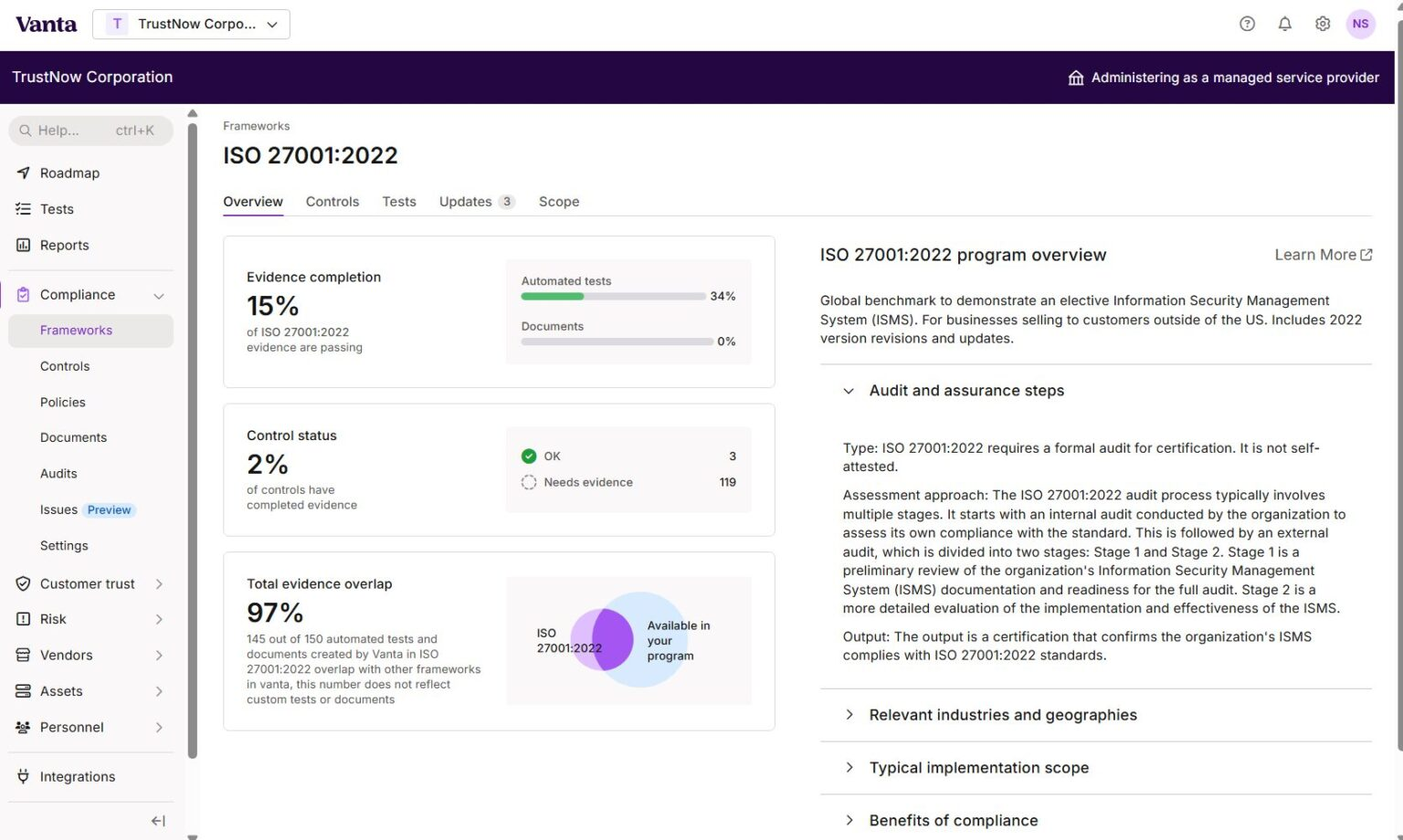Click the Vanta logo
The image size is (1403, 840).
[x=46, y=25]
